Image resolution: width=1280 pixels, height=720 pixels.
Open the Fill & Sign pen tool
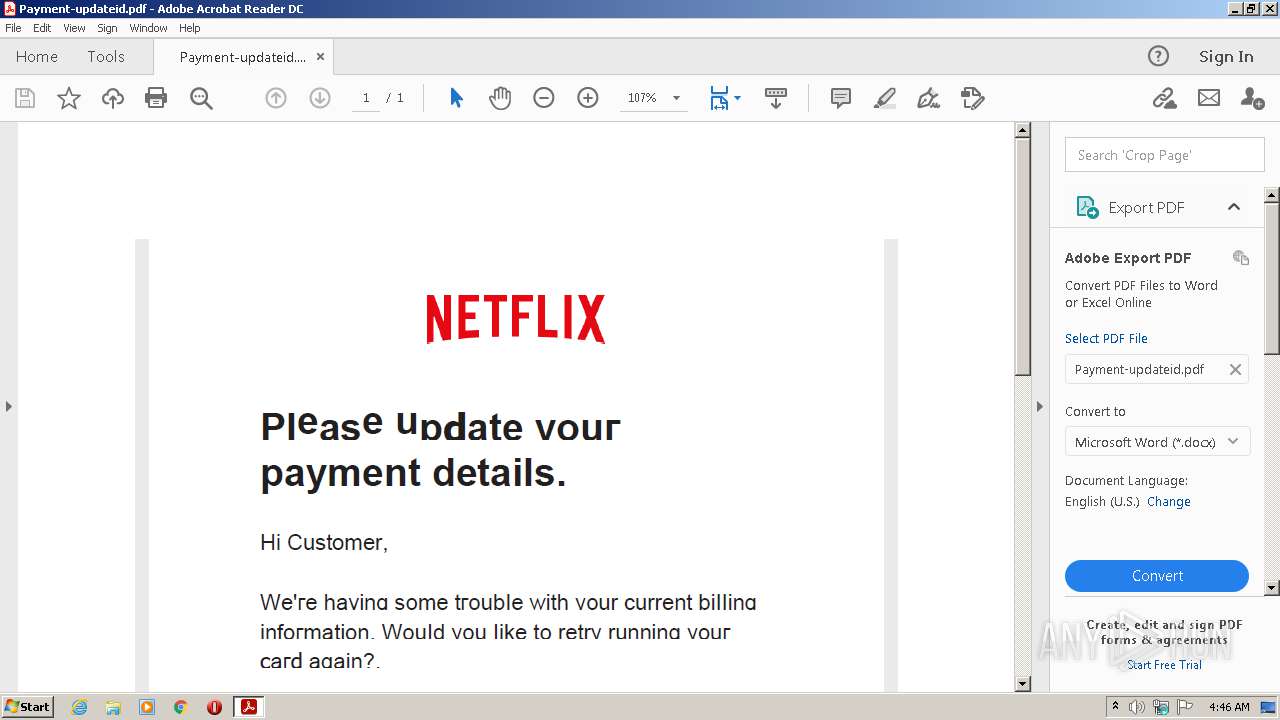tap(929, 98)
